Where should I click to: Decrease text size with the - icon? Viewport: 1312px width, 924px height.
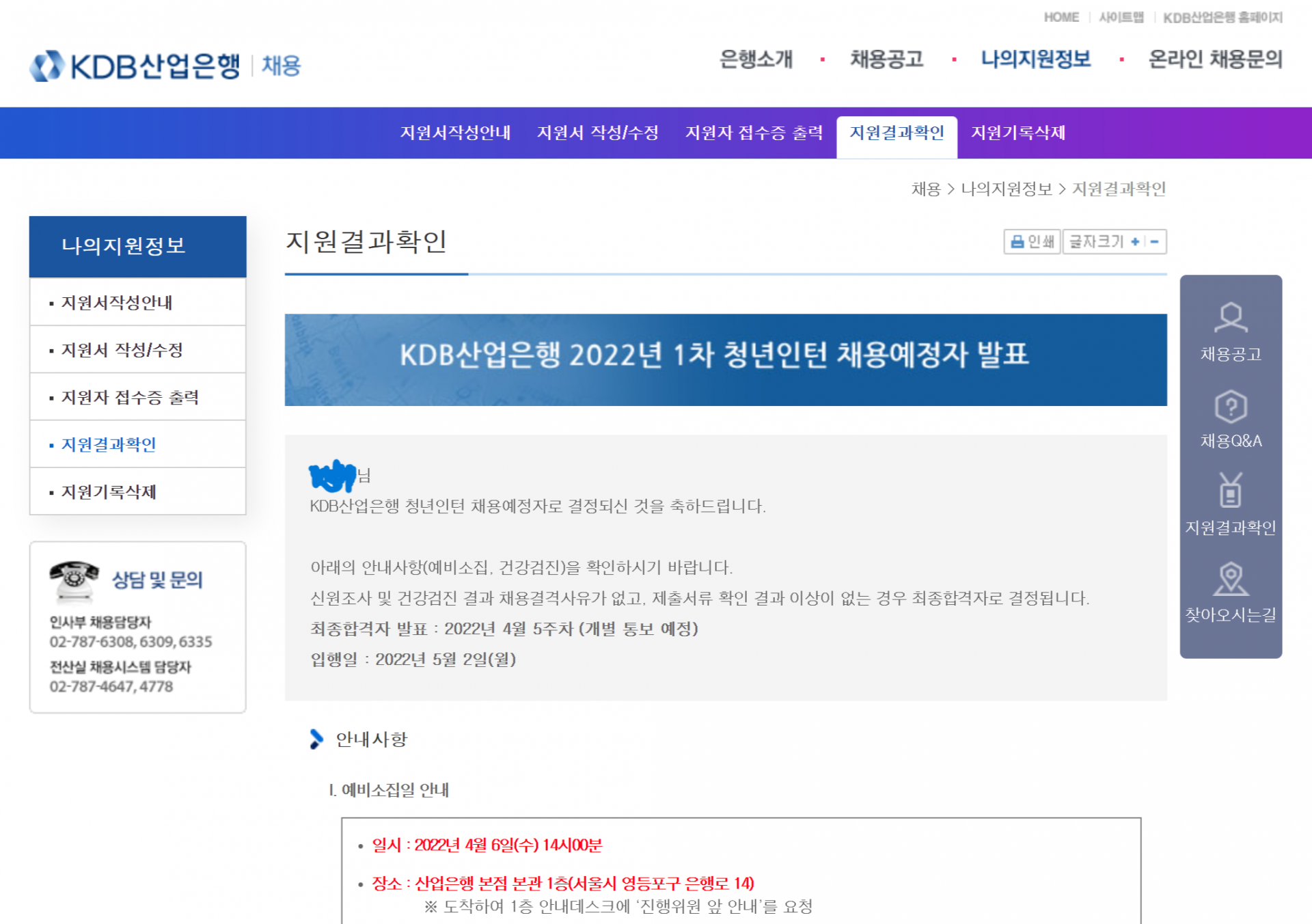point(1153,242)
